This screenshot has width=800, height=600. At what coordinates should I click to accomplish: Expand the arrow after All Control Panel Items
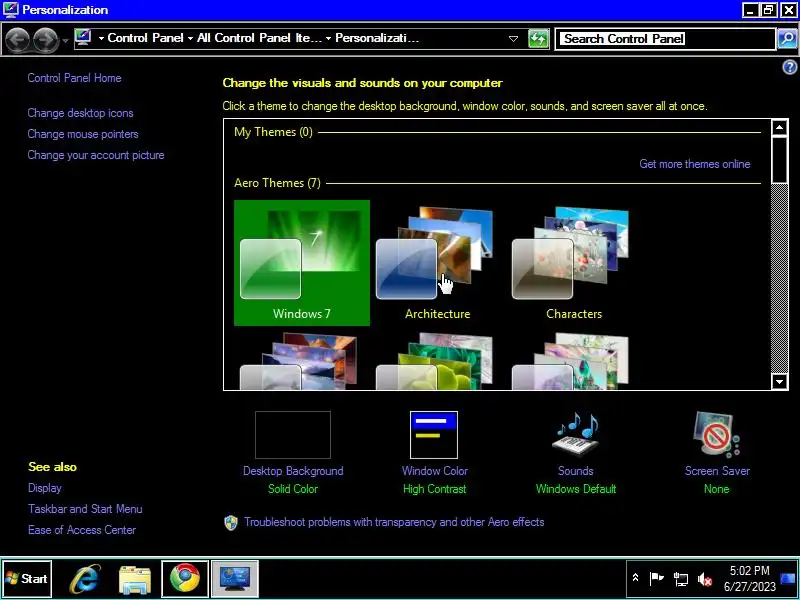click(328, 38)
